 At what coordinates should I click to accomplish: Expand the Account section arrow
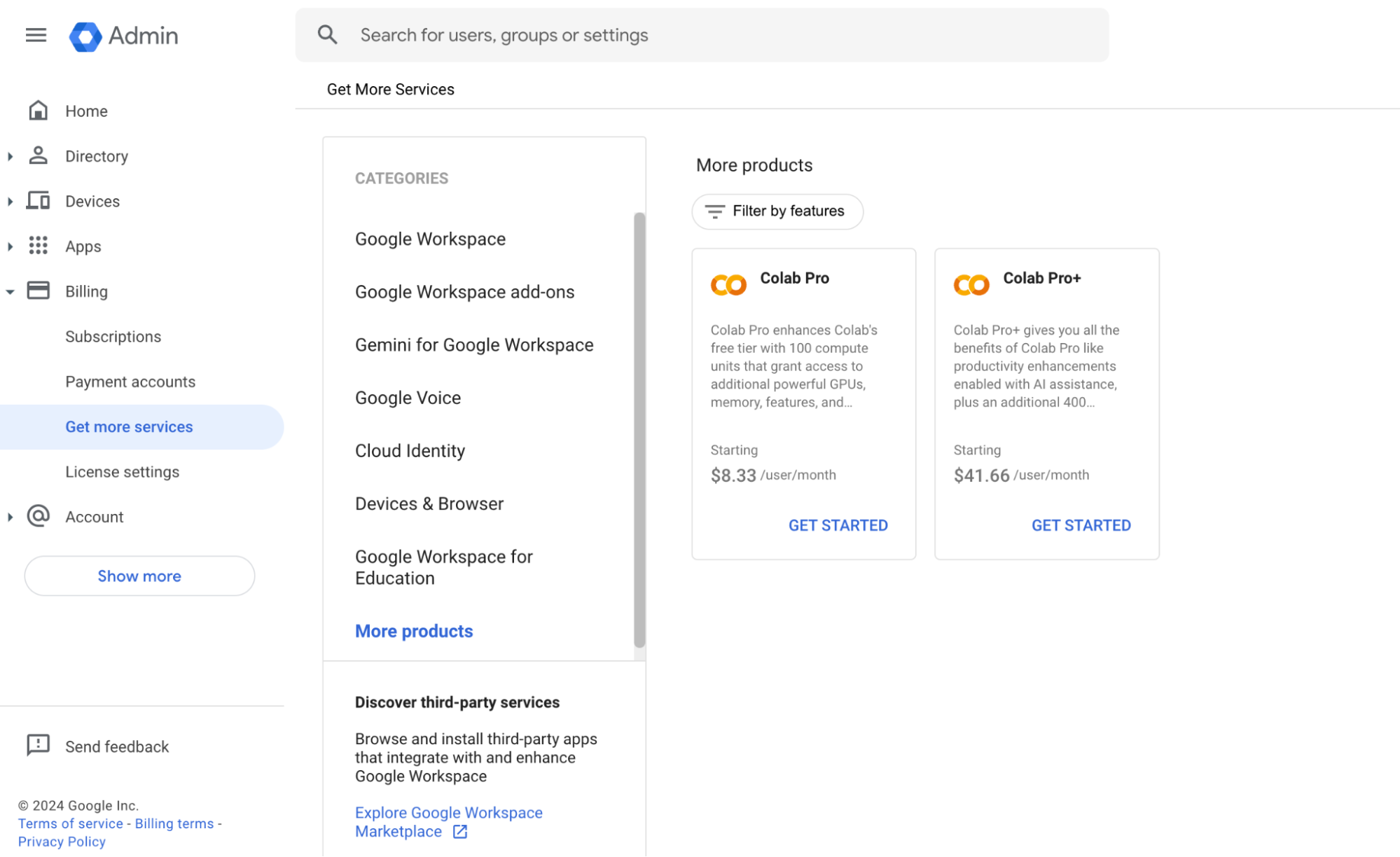pyautogui.click(x=10, y=517)
